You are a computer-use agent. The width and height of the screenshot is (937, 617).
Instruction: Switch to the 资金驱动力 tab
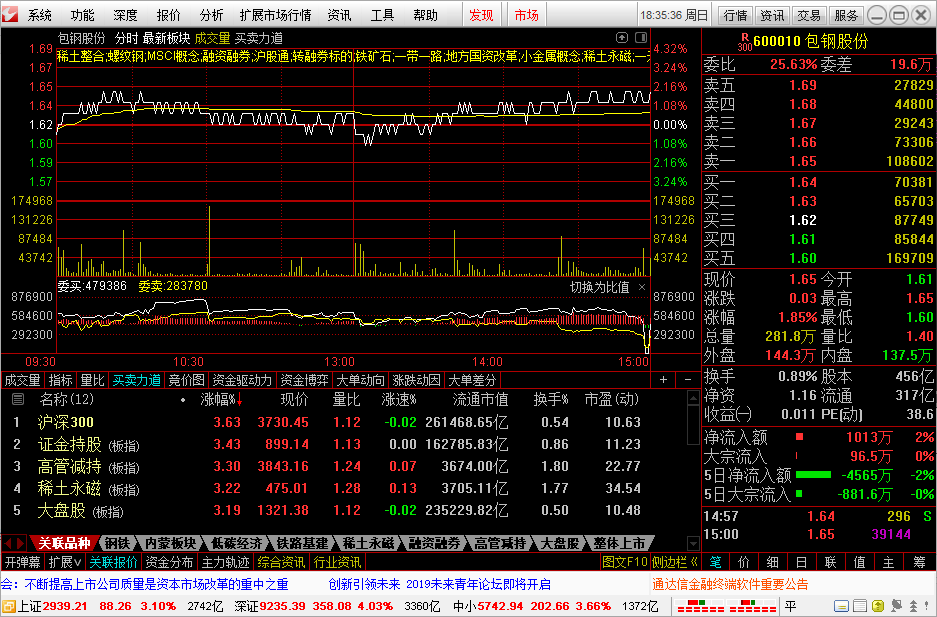pyautogui.click(x=242, y=380)
